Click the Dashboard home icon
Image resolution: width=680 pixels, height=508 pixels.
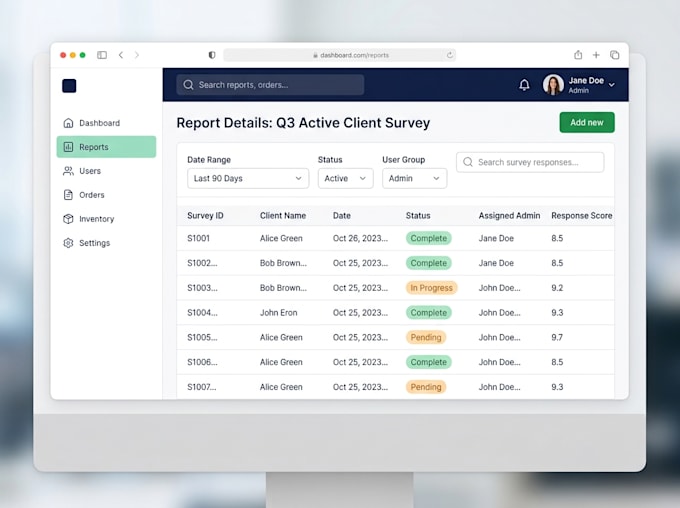point(69,123)
